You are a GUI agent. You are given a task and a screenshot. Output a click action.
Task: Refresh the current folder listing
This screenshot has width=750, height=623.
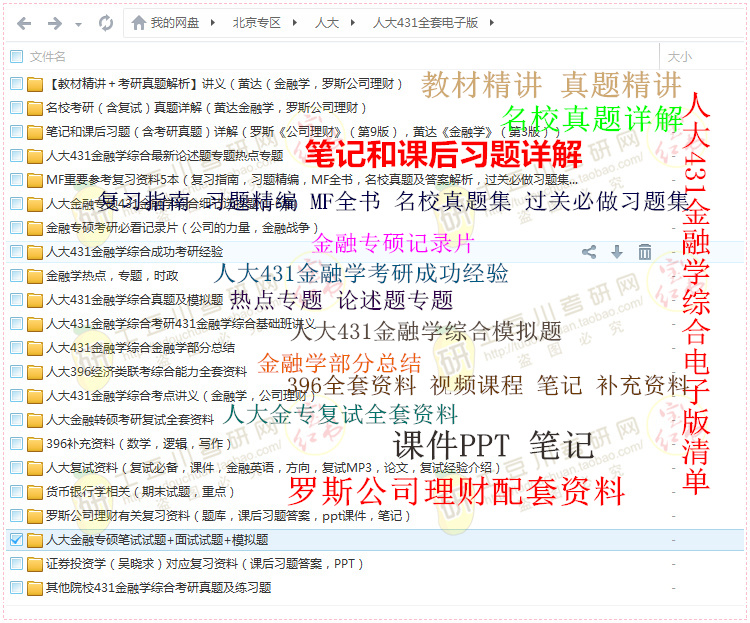105,22
